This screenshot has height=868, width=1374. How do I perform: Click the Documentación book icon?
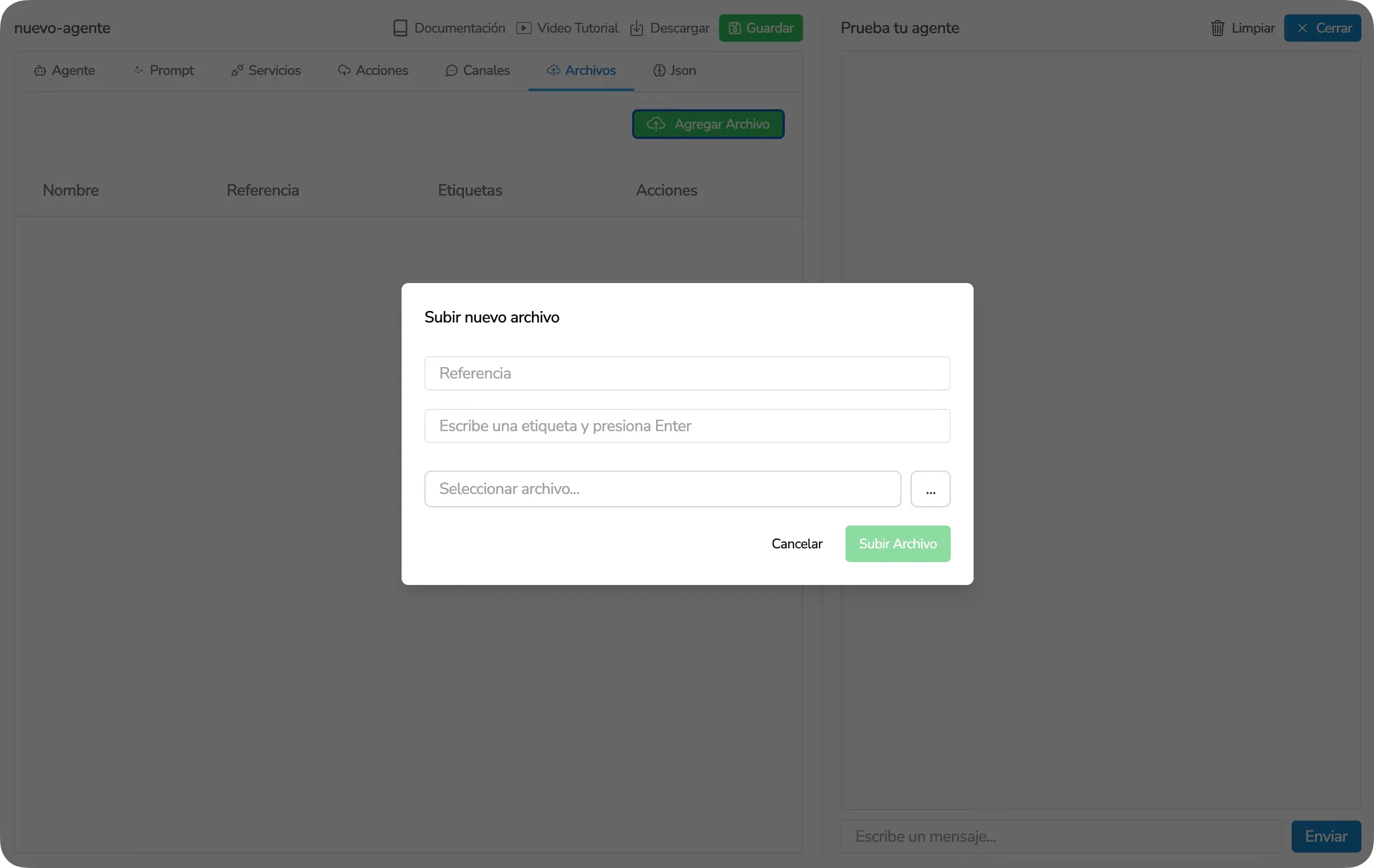[x=400, y=28]
